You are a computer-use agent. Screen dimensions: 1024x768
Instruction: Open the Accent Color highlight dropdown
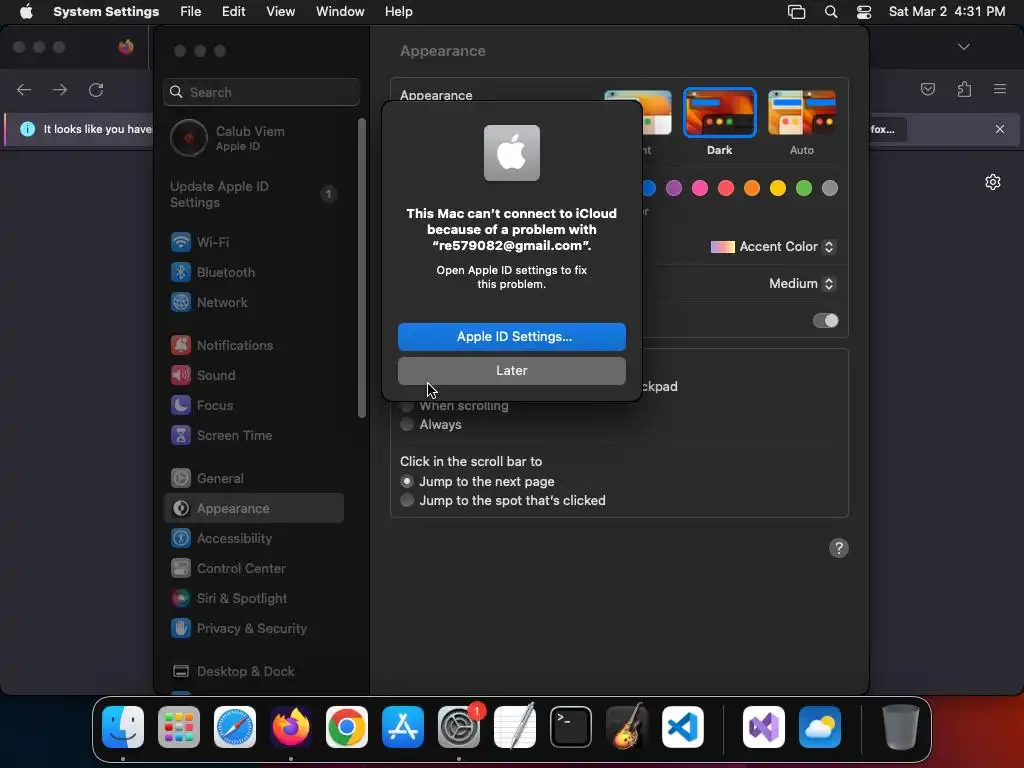click(773, 246)
